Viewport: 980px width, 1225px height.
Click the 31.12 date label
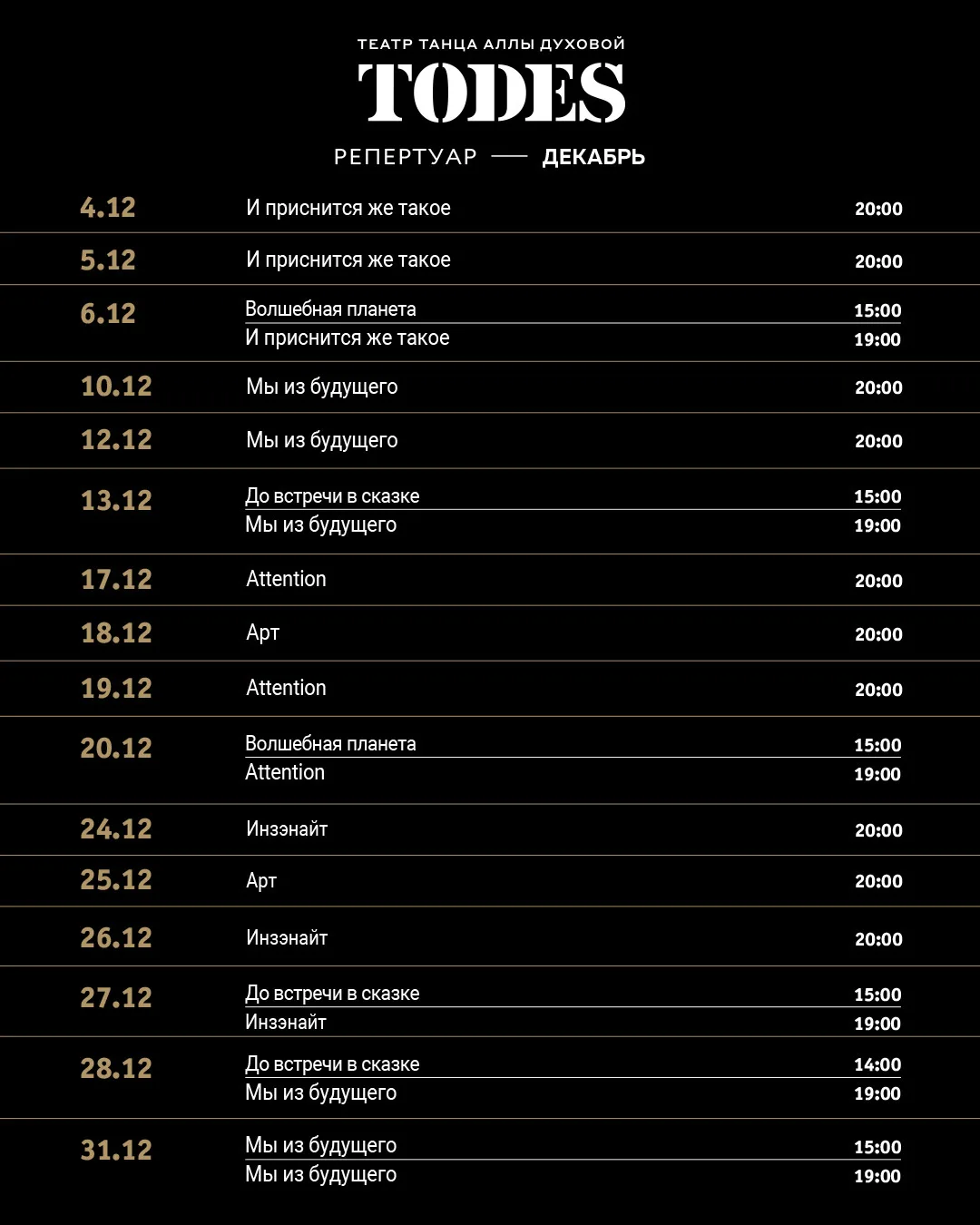pos(116,1151)
